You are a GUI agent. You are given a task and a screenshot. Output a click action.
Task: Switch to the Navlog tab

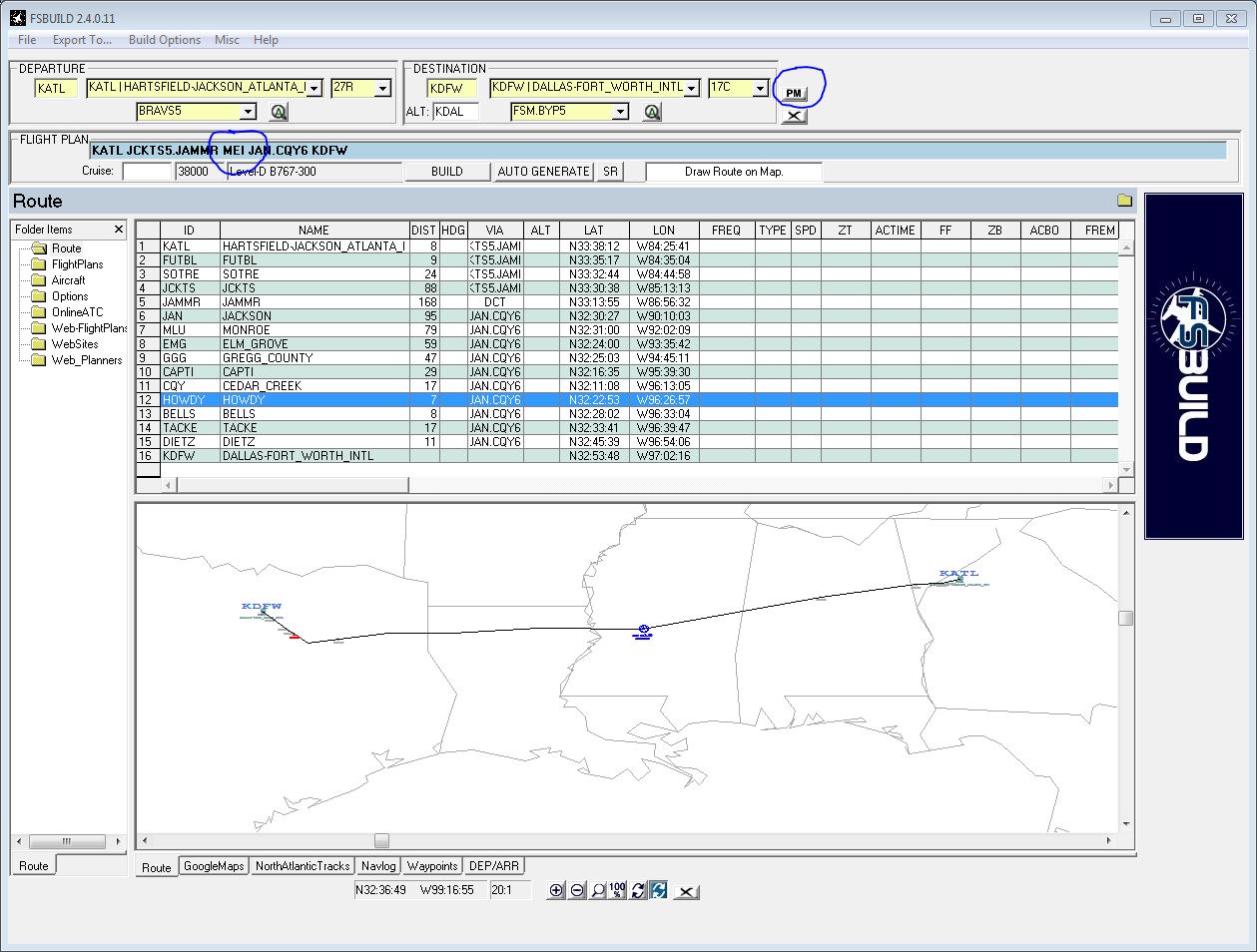[378, 866]
